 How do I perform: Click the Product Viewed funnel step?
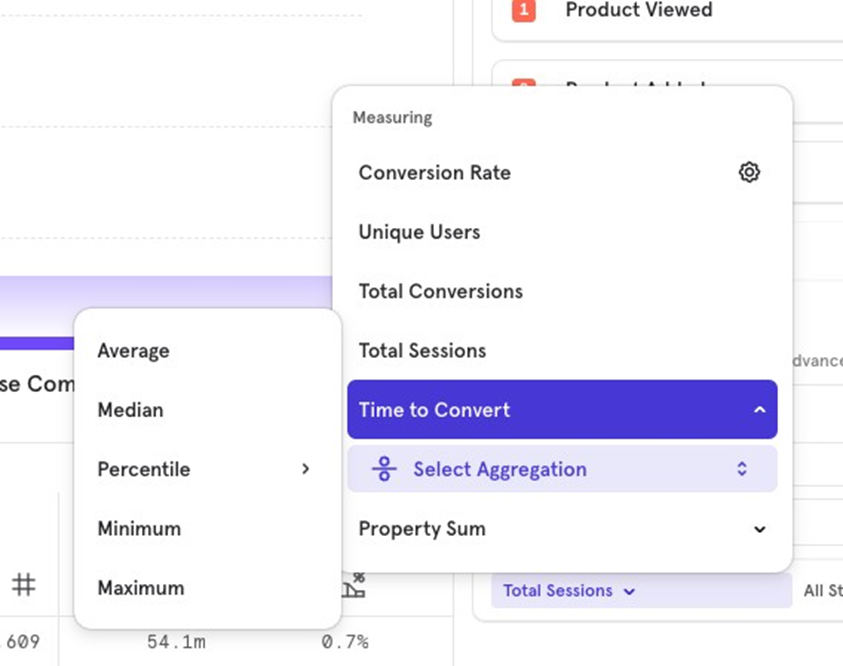[639, 11]
